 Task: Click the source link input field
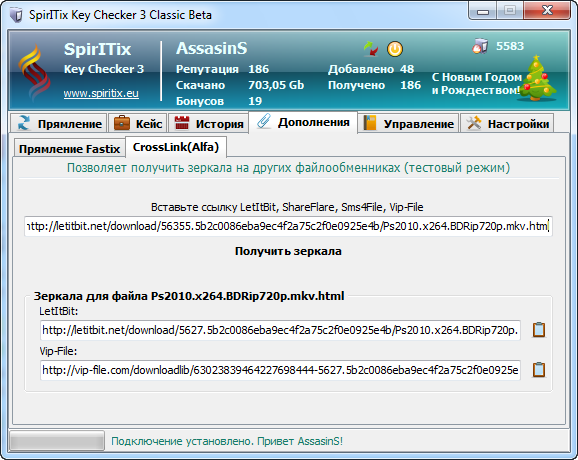click(288, 226)
